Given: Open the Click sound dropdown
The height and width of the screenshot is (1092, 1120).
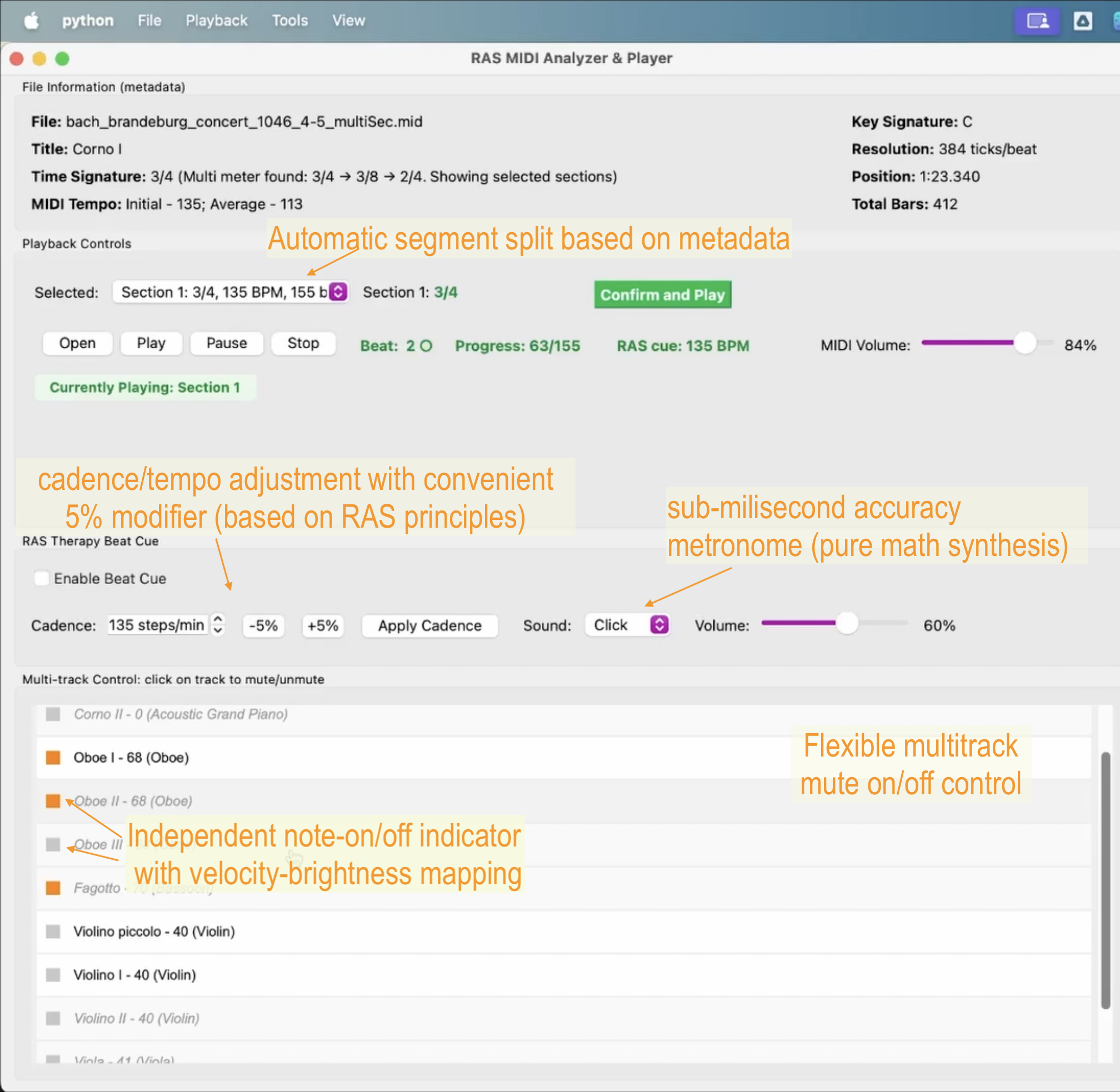Looking at the screenshot, I should 627,624.
